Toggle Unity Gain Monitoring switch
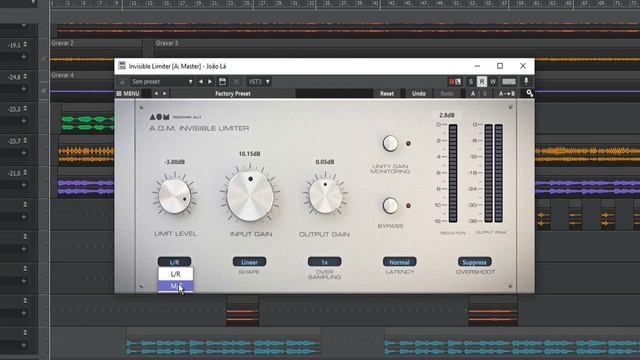 tap(390, 143)
